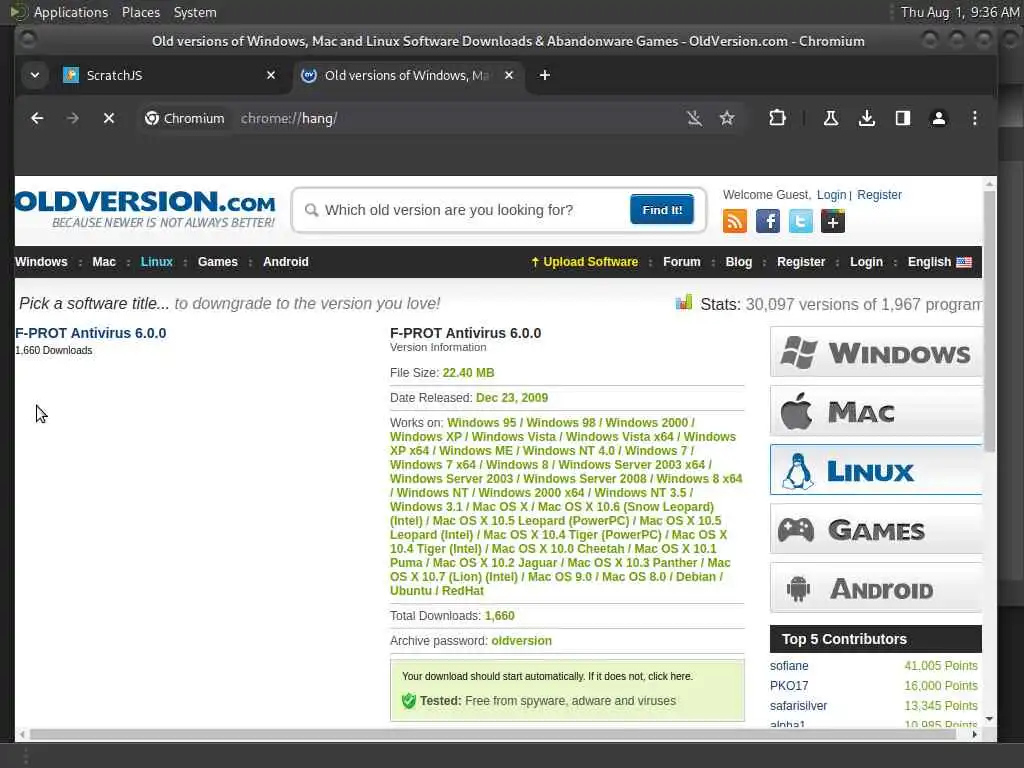
Task: Select the Linux category sidebar button
Action: coord(876,470)
